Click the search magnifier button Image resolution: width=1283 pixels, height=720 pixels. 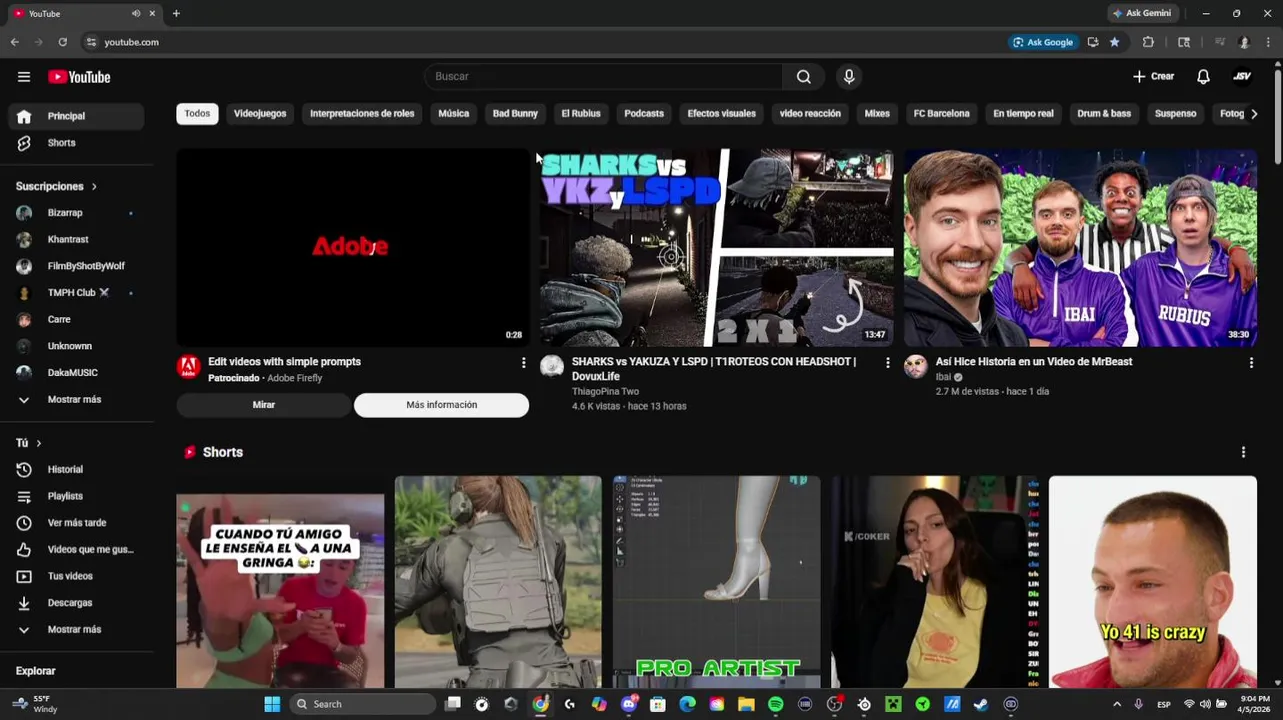(x=803, y=77)
